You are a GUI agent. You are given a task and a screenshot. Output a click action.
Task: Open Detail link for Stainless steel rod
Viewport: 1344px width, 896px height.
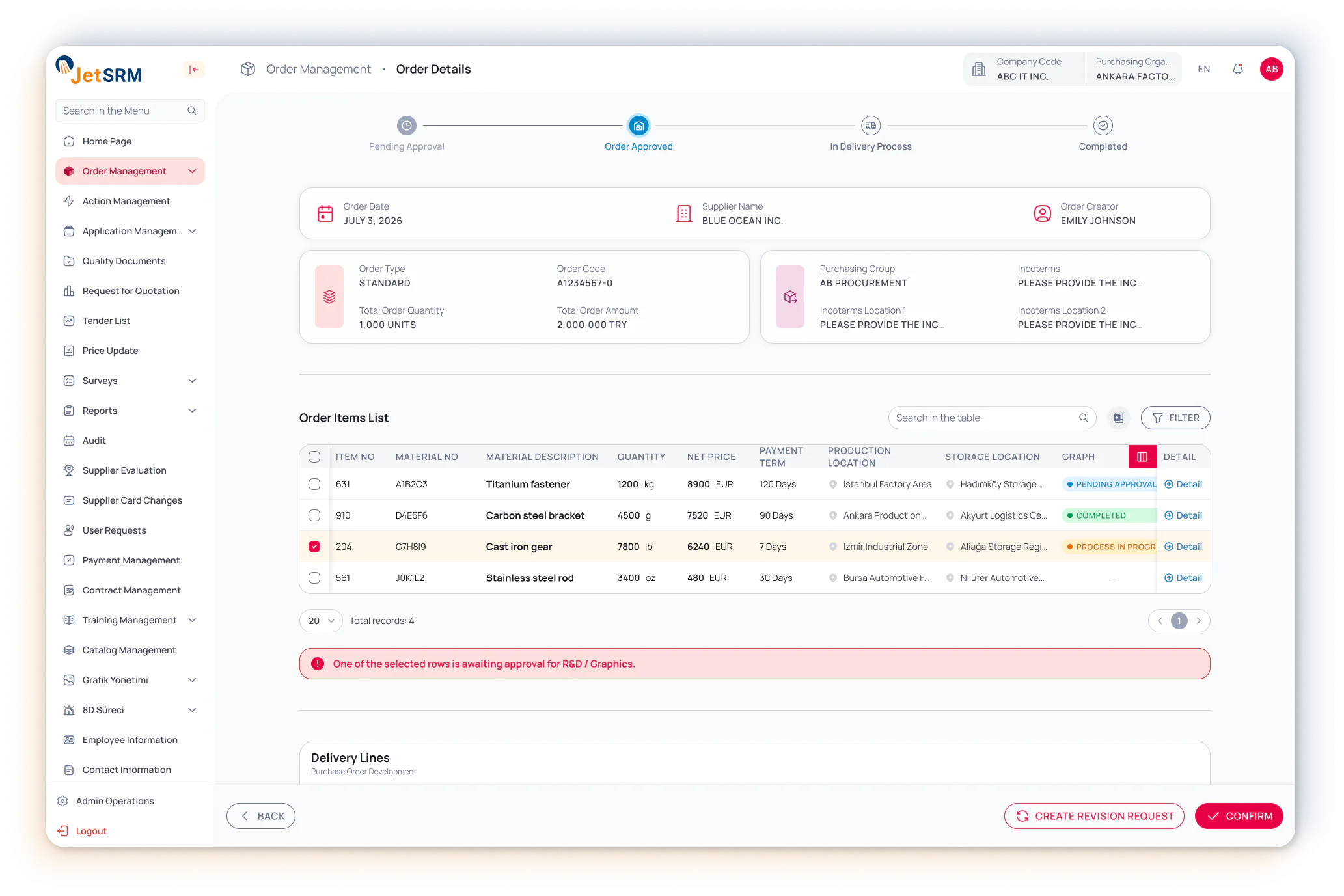1183,578
